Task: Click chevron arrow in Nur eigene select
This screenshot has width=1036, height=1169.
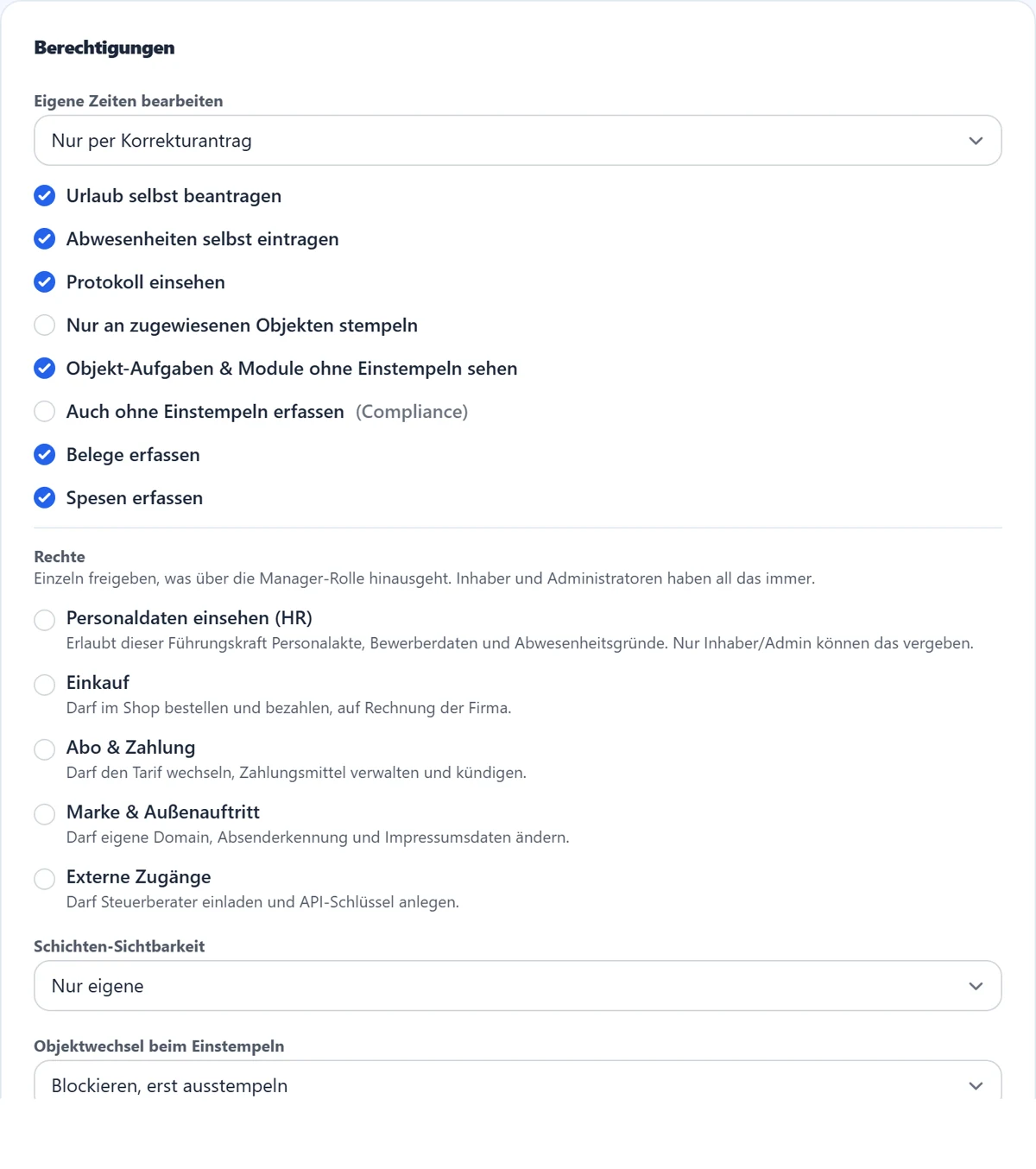Action: click(x=976, y=986)
